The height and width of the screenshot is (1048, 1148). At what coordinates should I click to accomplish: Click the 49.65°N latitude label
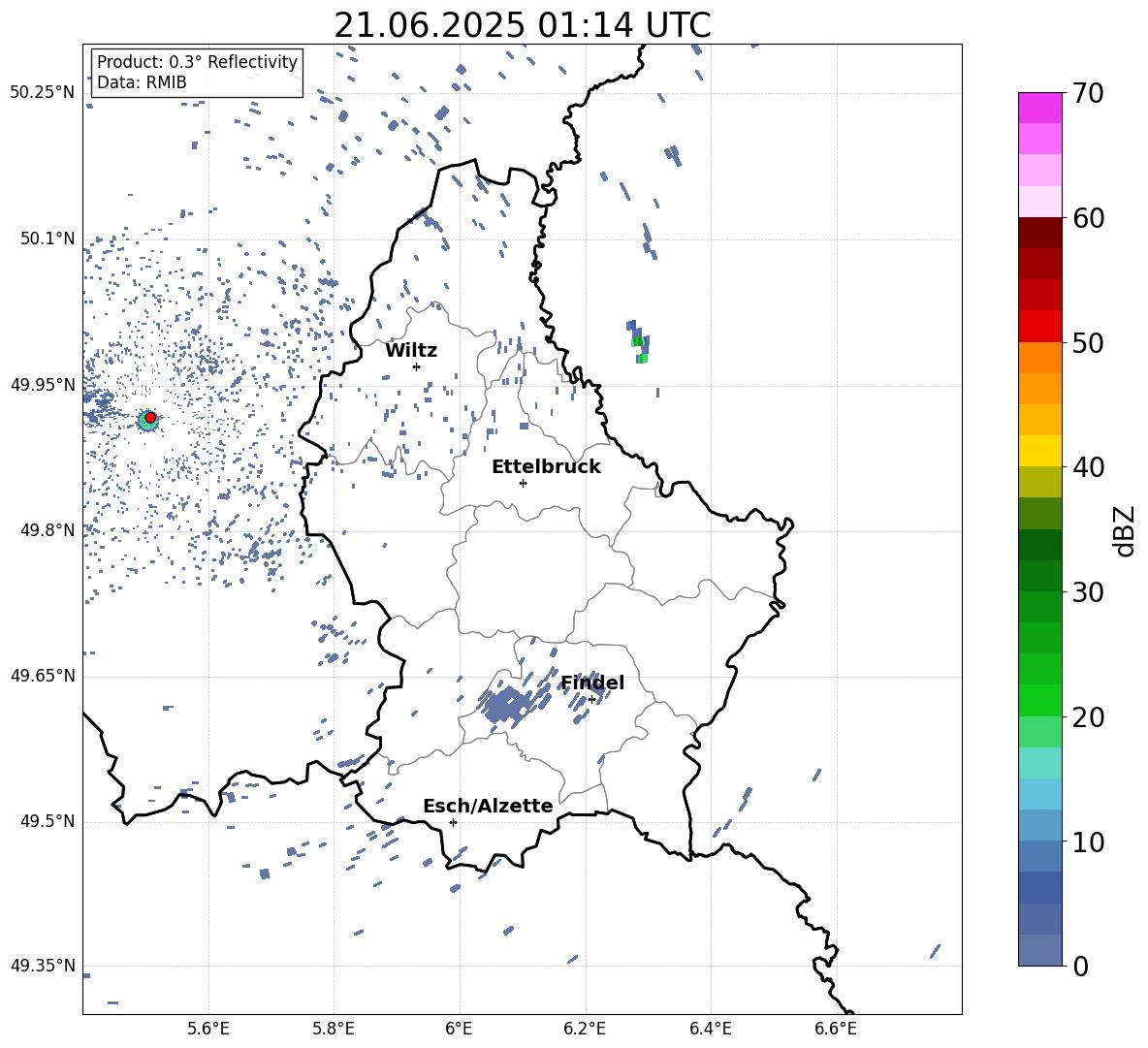point(43,676)
